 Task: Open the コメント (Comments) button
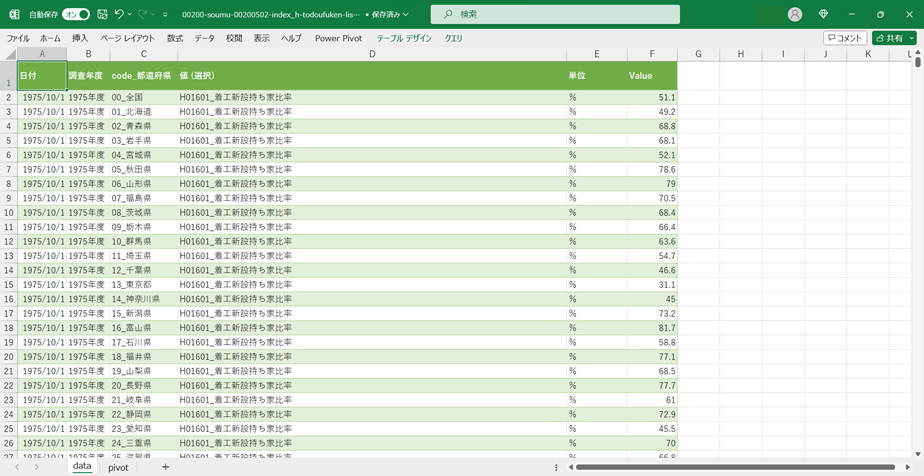point(845,38)
